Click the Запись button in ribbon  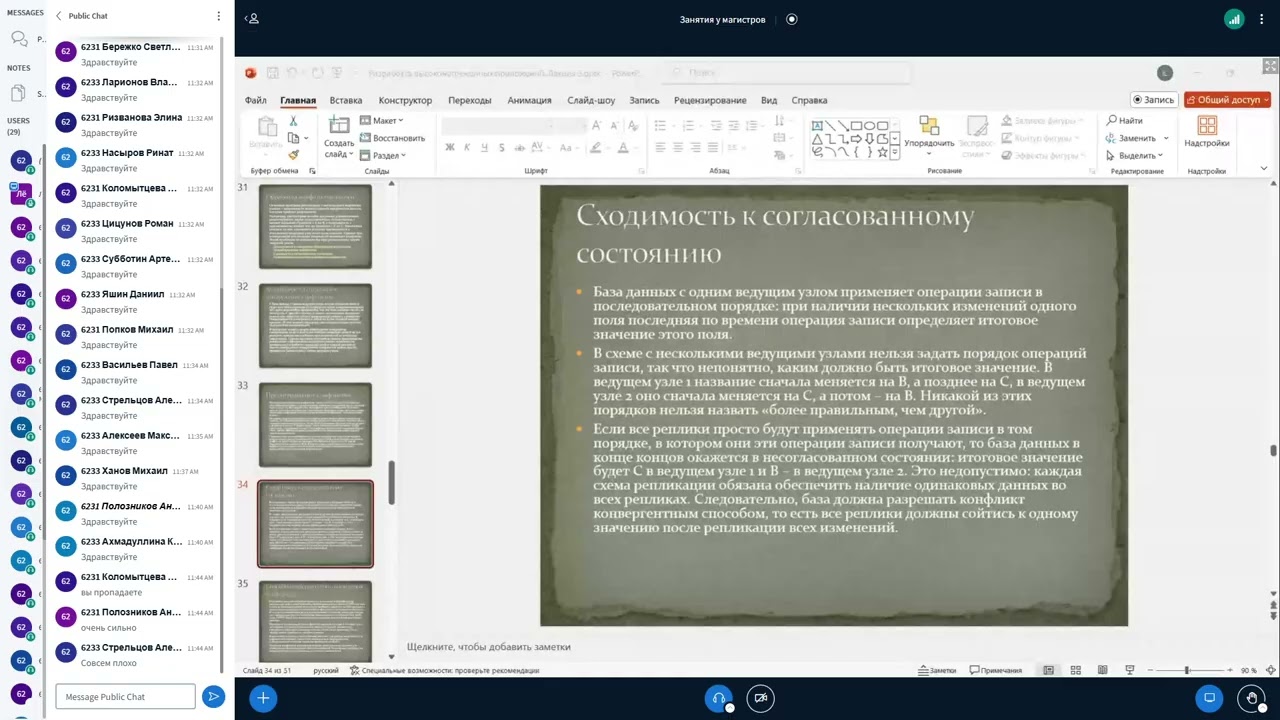(x=1153, y=100)
